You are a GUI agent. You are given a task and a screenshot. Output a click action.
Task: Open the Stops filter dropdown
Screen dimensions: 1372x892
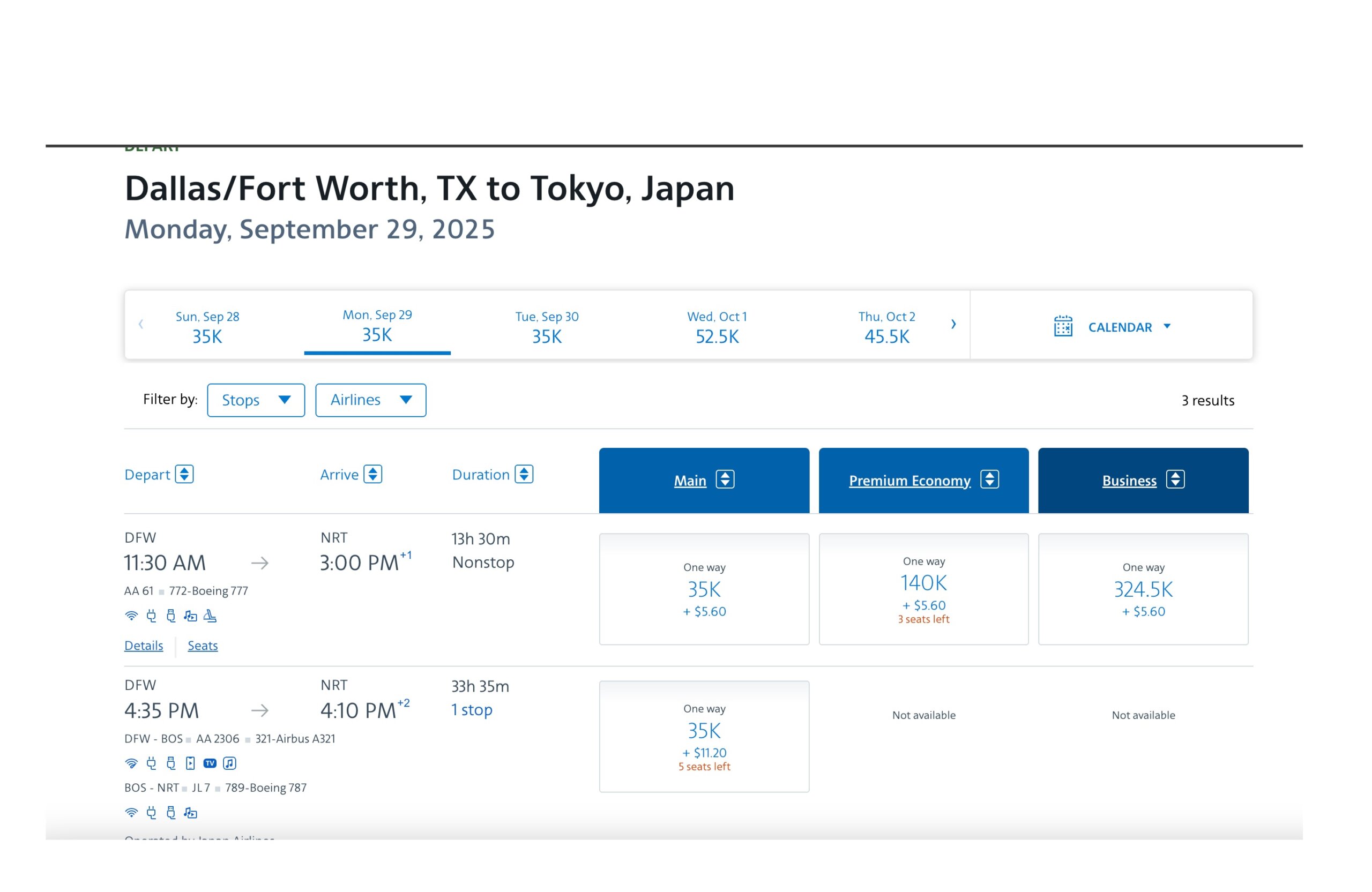pos(256,400)
